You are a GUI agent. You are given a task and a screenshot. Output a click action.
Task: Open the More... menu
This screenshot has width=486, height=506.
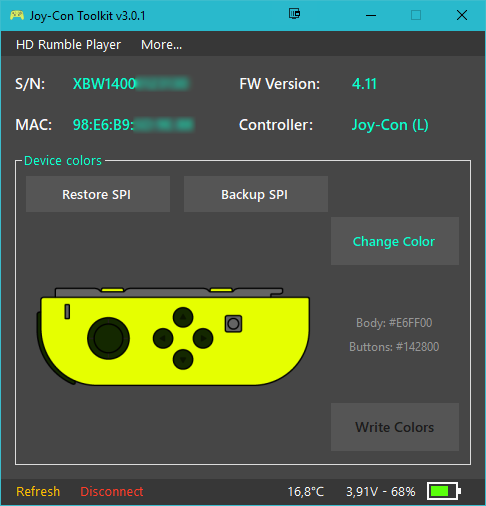pos(162,44)
